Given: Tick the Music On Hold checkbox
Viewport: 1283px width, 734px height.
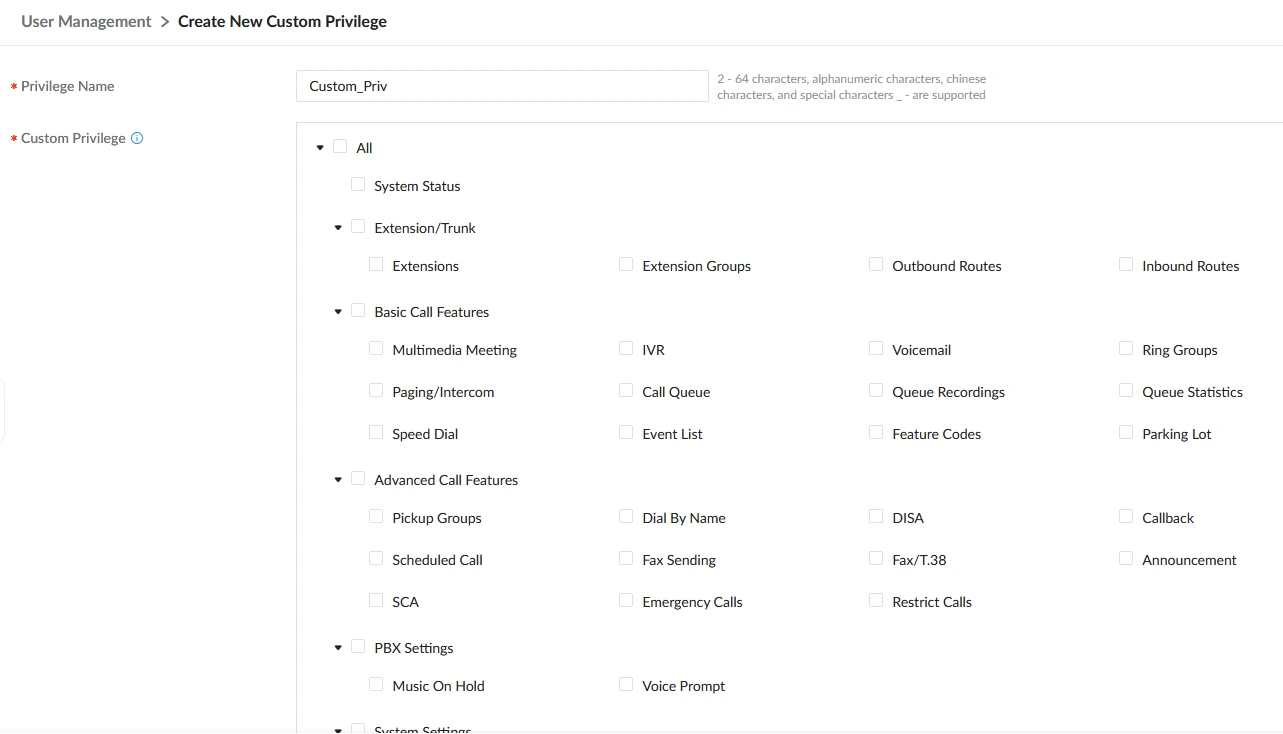Looking at the screenshot, I should point(376,684).
